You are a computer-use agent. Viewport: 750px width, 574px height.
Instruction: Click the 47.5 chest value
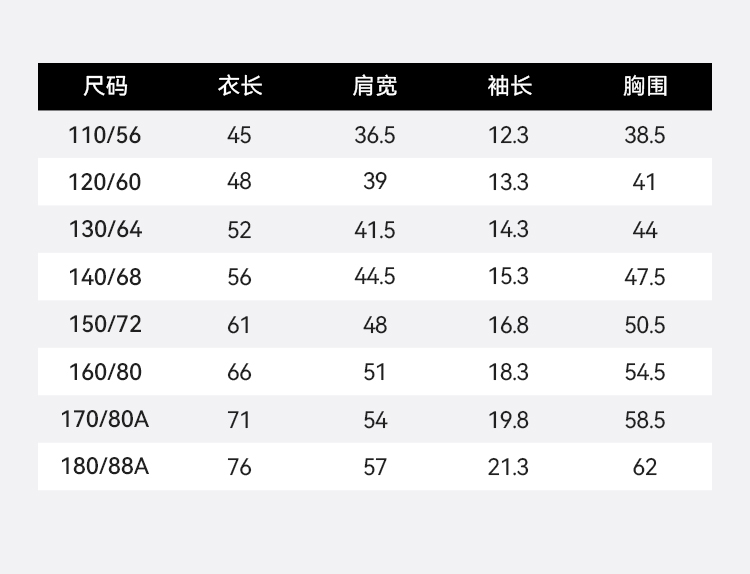pos(645,277)
